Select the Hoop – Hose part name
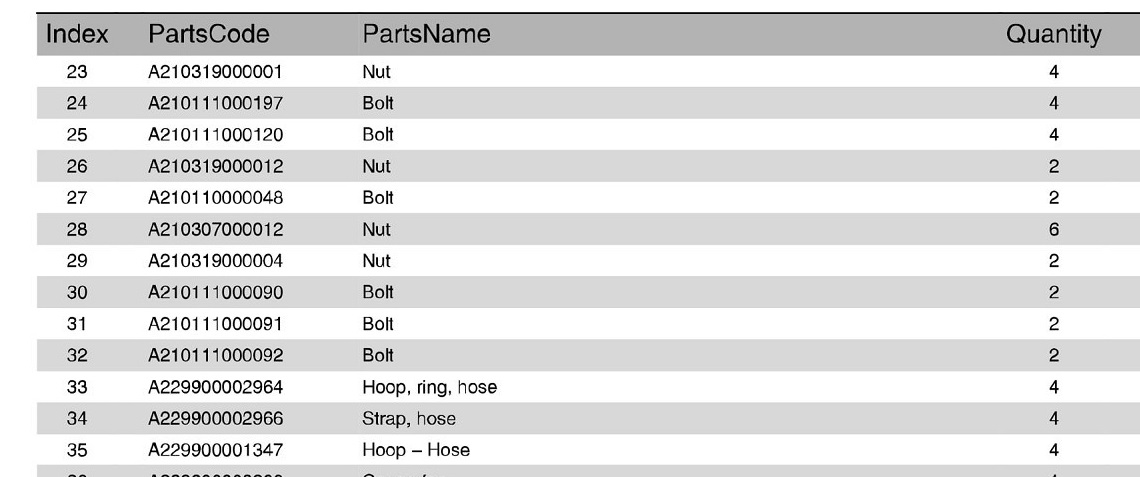This screenshot has width=1140, height=477. [x=416, y=450]
